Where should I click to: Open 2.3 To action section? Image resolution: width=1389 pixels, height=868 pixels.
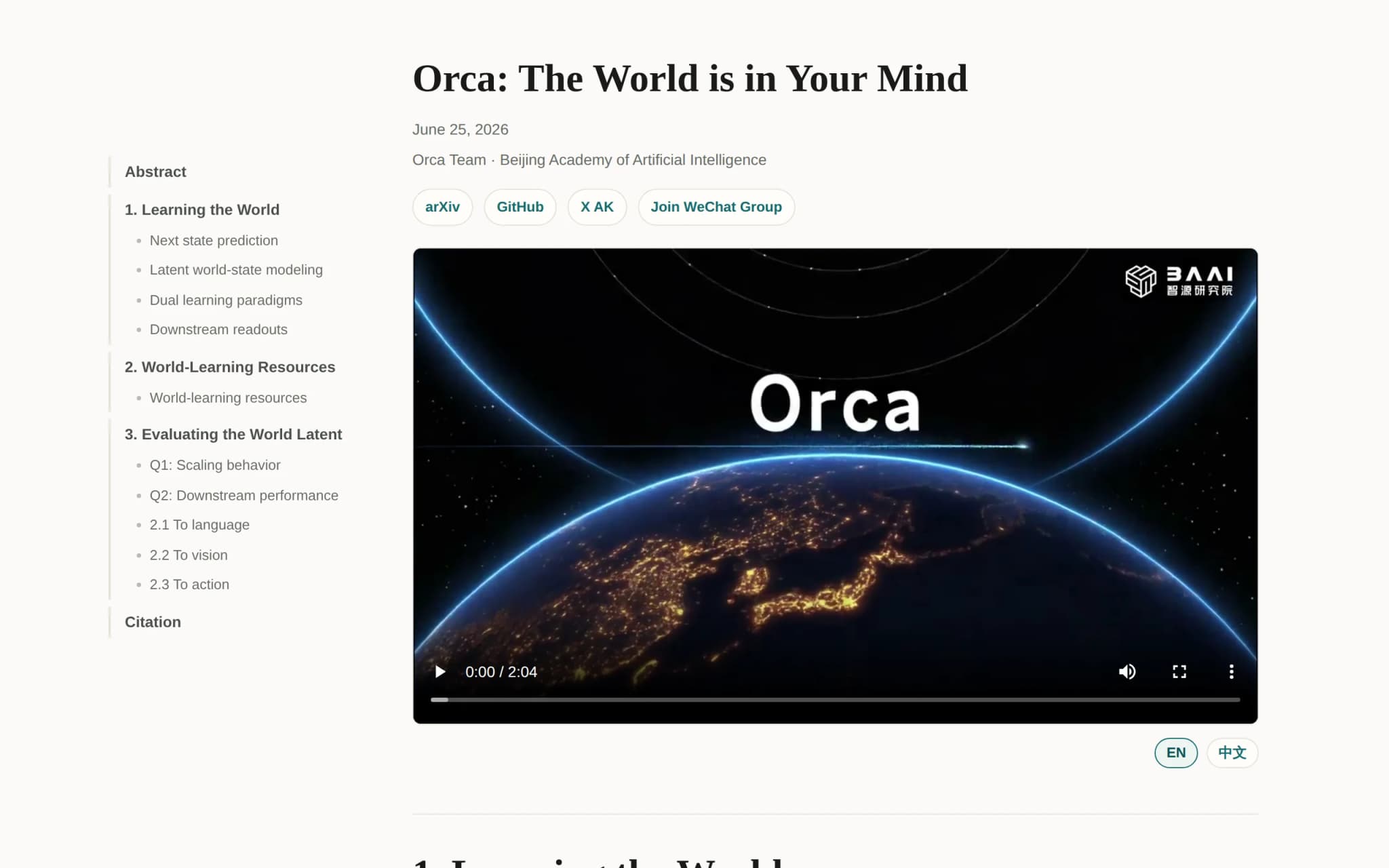[189, 584]
